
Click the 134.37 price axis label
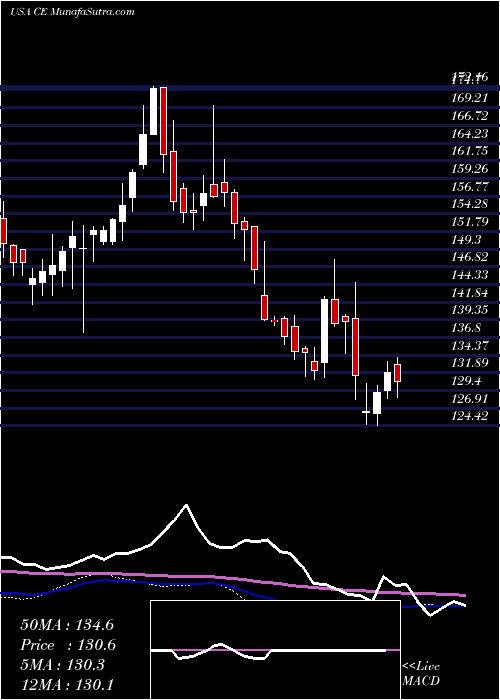(x=471, y=346)
